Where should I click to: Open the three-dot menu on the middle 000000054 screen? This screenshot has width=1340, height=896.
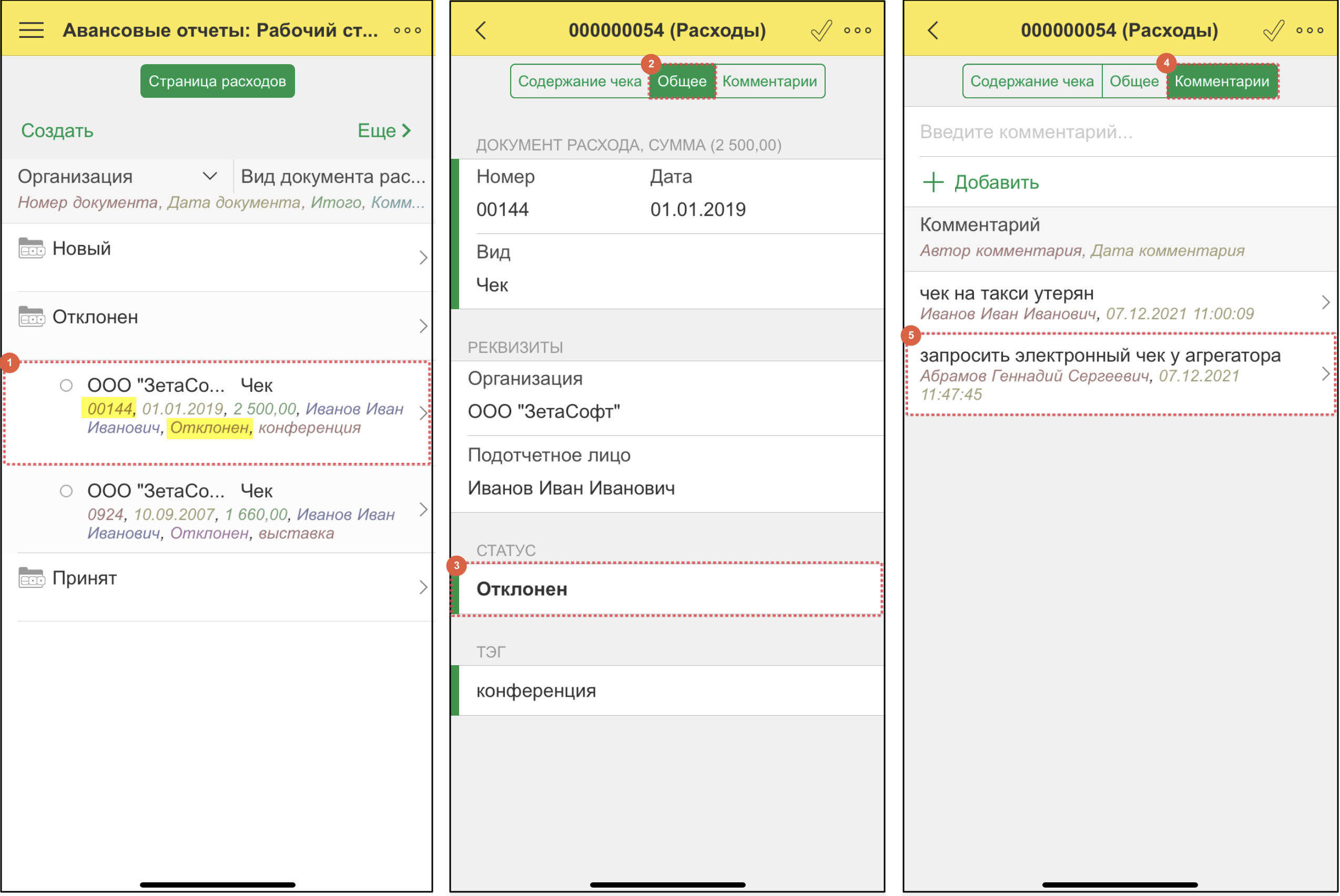857,30
